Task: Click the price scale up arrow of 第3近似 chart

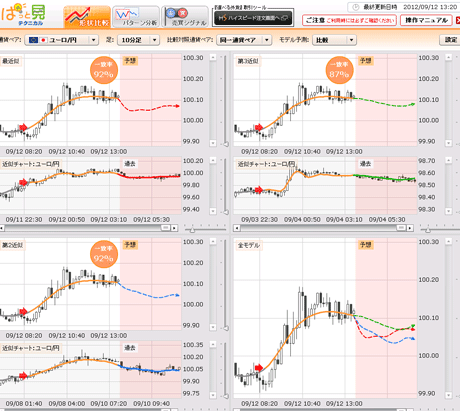Action: click(449, 58)
